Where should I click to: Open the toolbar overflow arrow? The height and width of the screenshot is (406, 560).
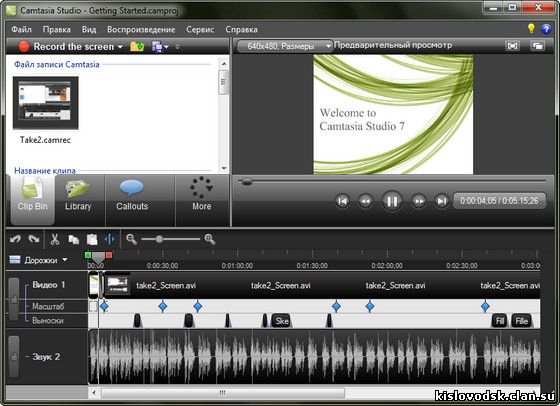178,47
